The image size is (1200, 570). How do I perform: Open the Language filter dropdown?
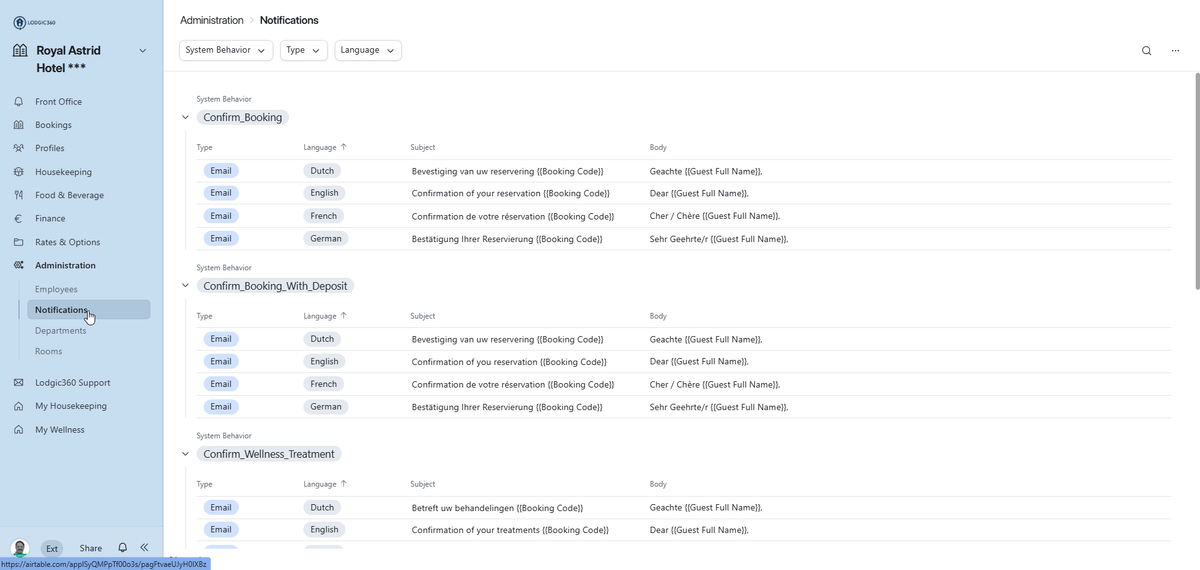(x=367, y=50)
